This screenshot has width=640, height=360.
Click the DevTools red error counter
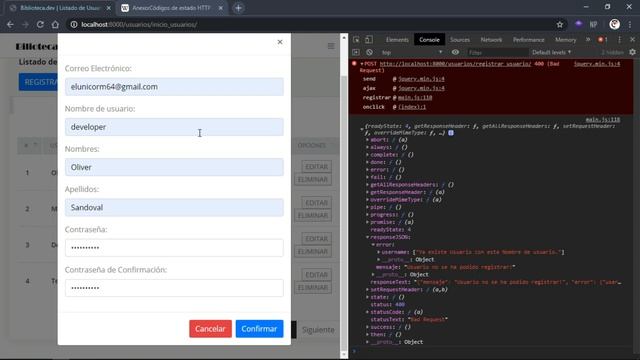[x=602, y=40]
